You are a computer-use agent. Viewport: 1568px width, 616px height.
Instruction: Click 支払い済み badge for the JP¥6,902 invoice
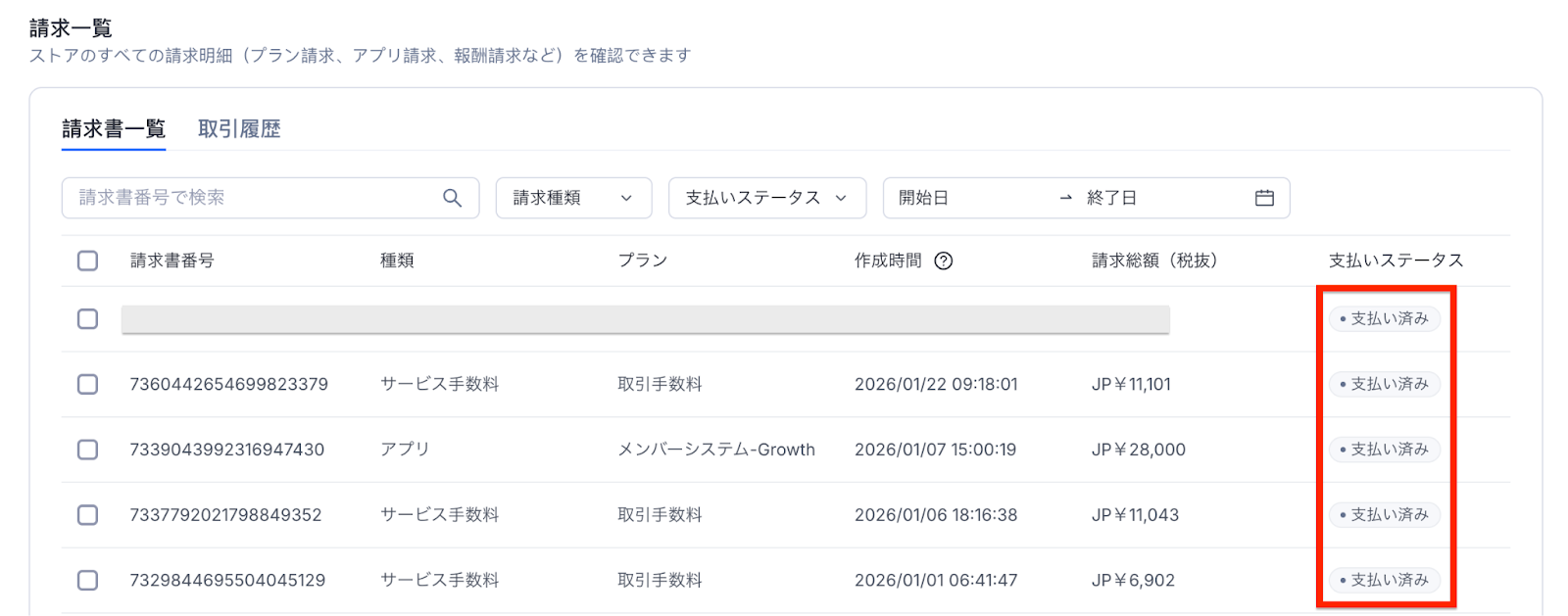(1384, 580)
